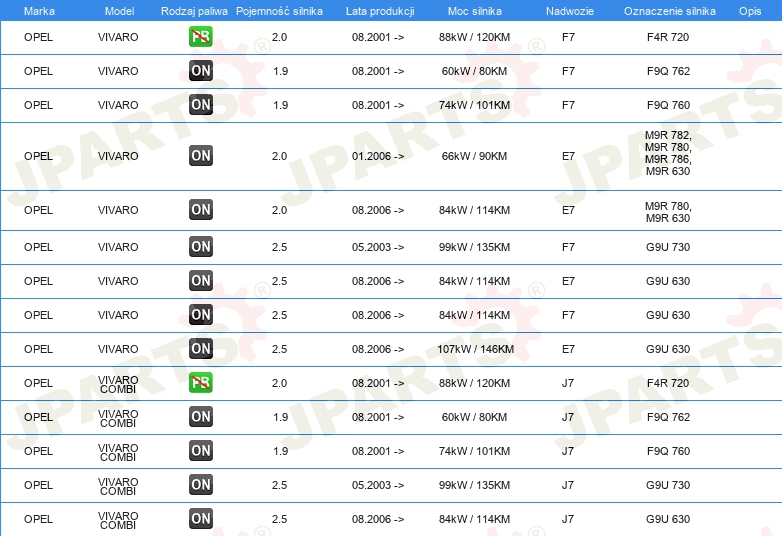The width and height of the screenshot is (782, 536).
Task: Click the ON diesel icon in the 66kW / 90KM row
Action: pyautogui.click(x=200, y=156)
